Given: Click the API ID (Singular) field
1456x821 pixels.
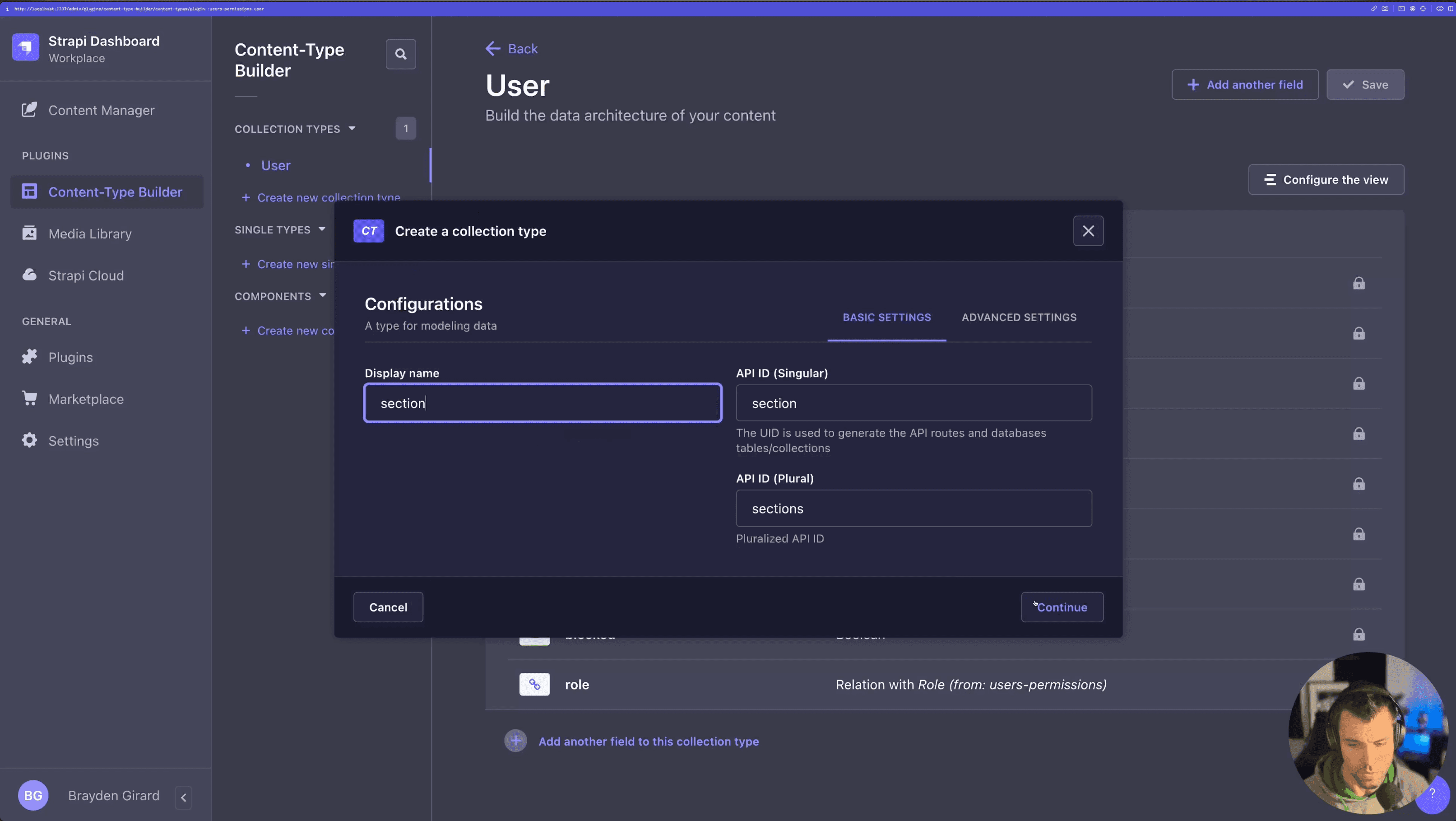Looking at the screenshot, I should tap(913, 403).
